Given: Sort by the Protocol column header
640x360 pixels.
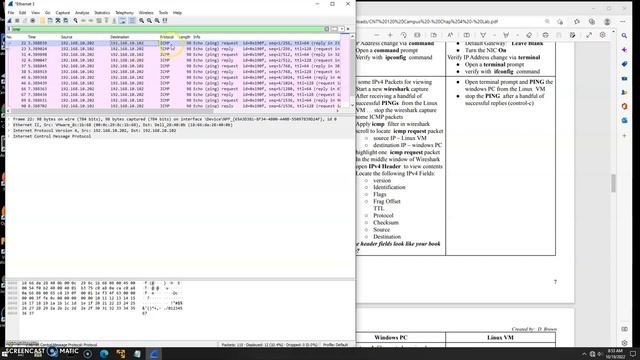Looking at the screenshot, I should pos(167,37).
